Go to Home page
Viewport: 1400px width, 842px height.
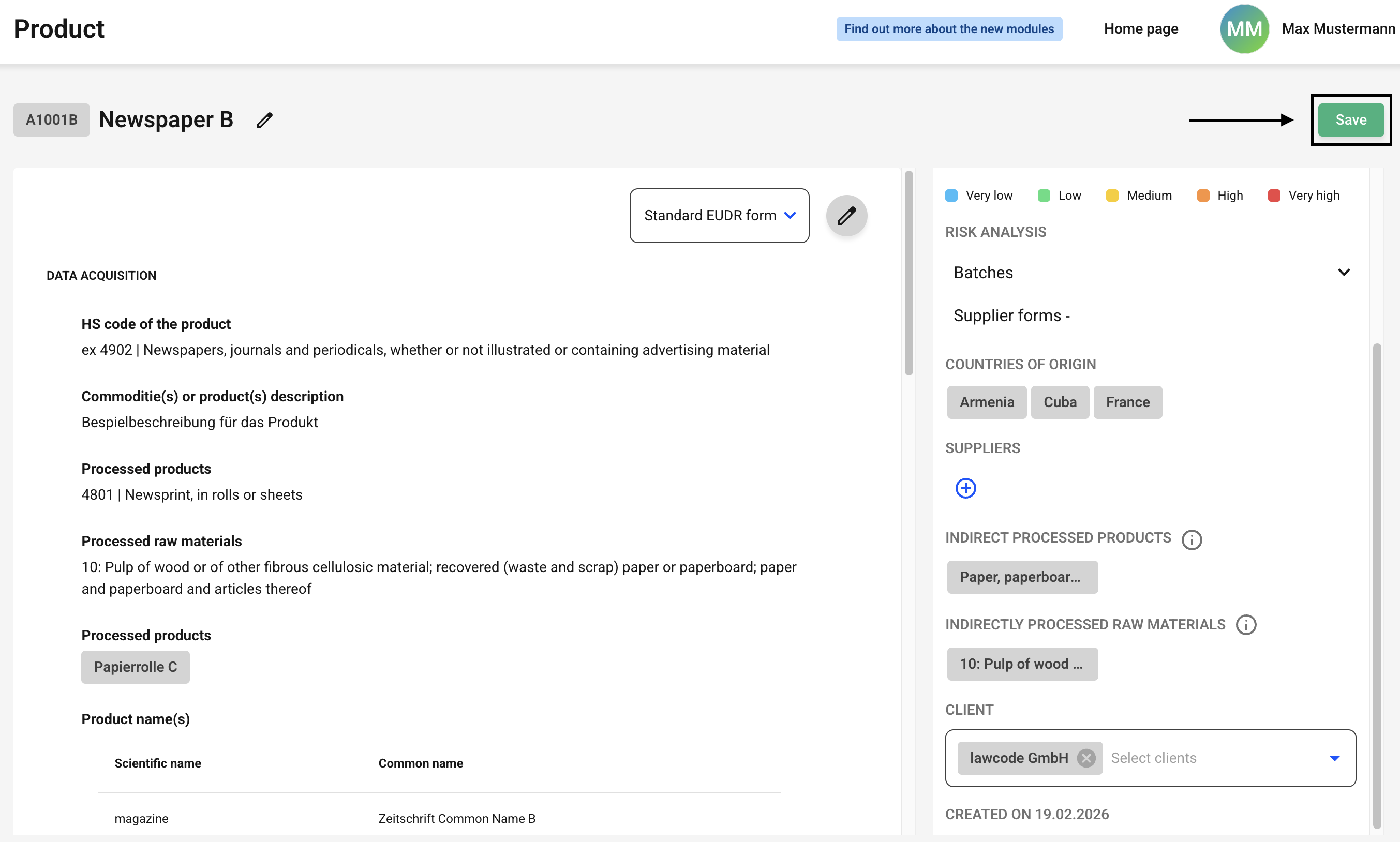pos(1141,28)
